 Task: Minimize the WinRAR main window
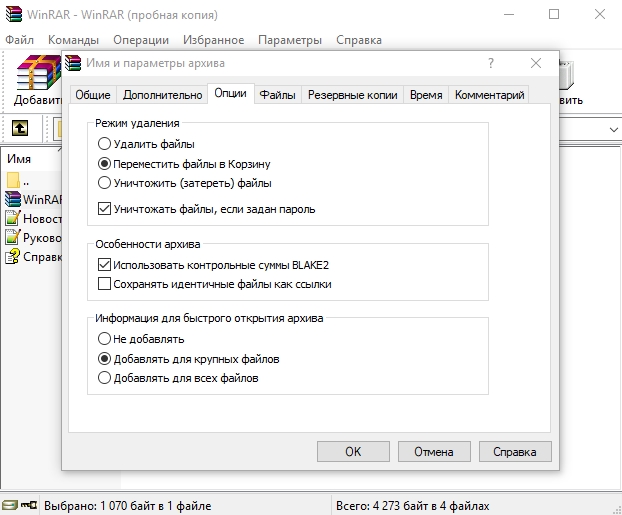(x=509, y=15)
